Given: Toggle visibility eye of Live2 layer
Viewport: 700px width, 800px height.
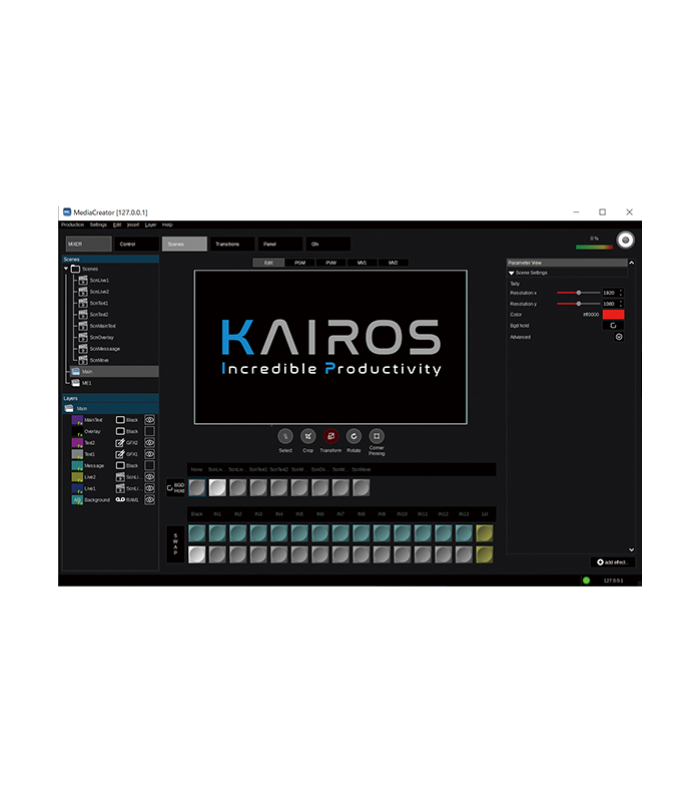Looking at the screenshot, I should [x=149, y=477].
